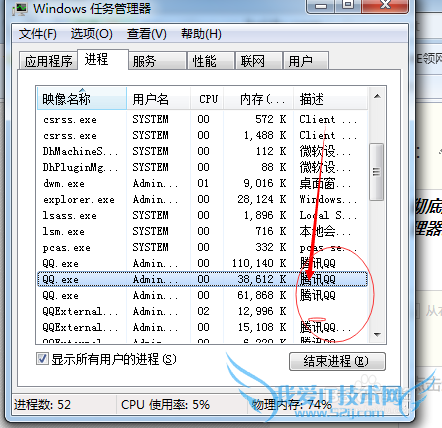This screenshot has height=428, width=442.
Task: Select the csrss.exe row with 572 K
Action: 202,119
